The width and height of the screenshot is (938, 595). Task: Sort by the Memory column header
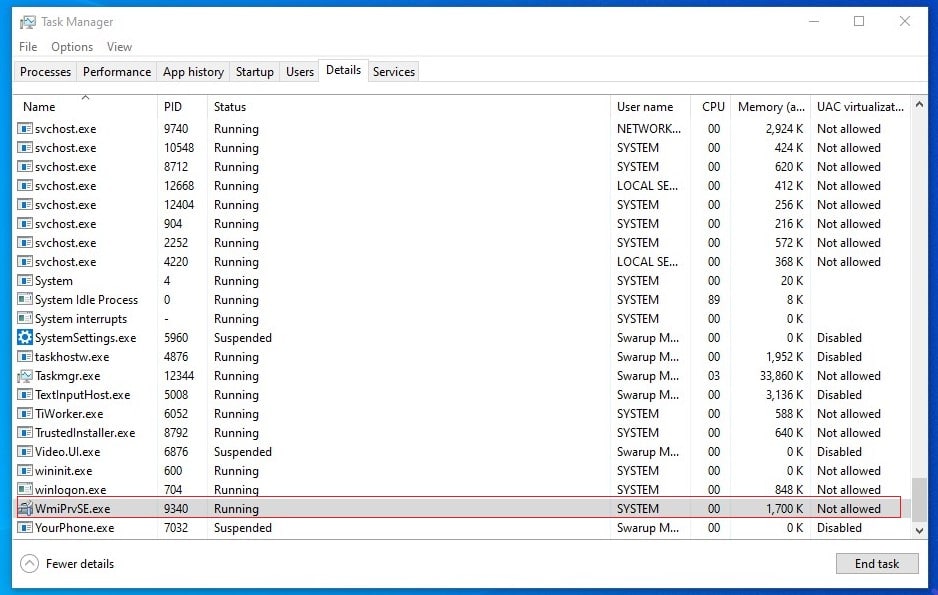(x=770, y=106)
